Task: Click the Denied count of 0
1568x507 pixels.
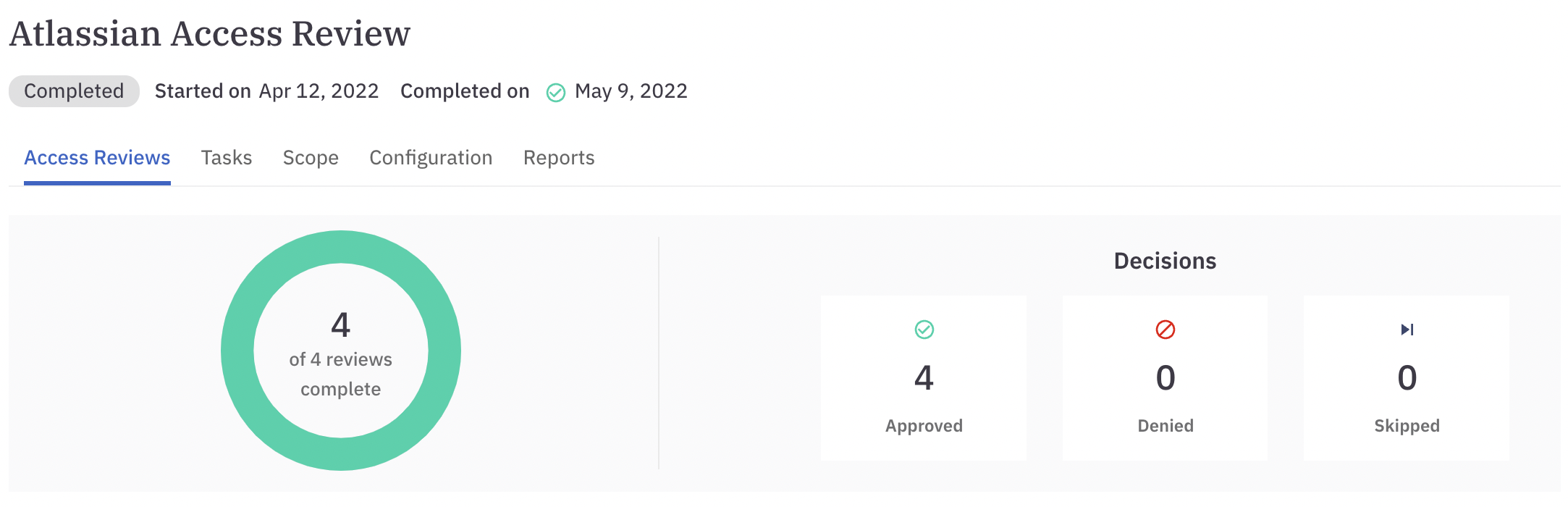Action: 1165,378
